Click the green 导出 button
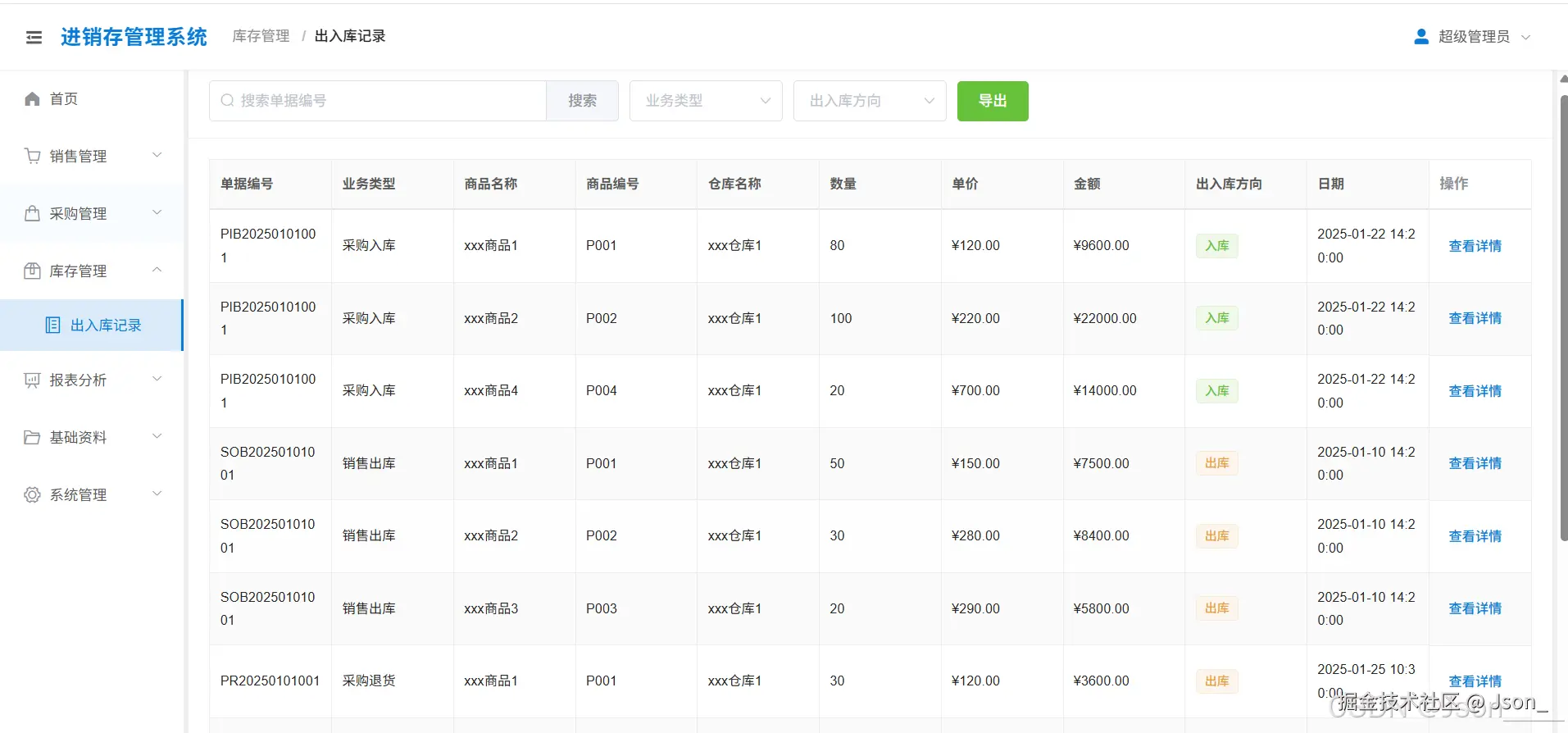1568x733 pixels. (x=993, y=101)
